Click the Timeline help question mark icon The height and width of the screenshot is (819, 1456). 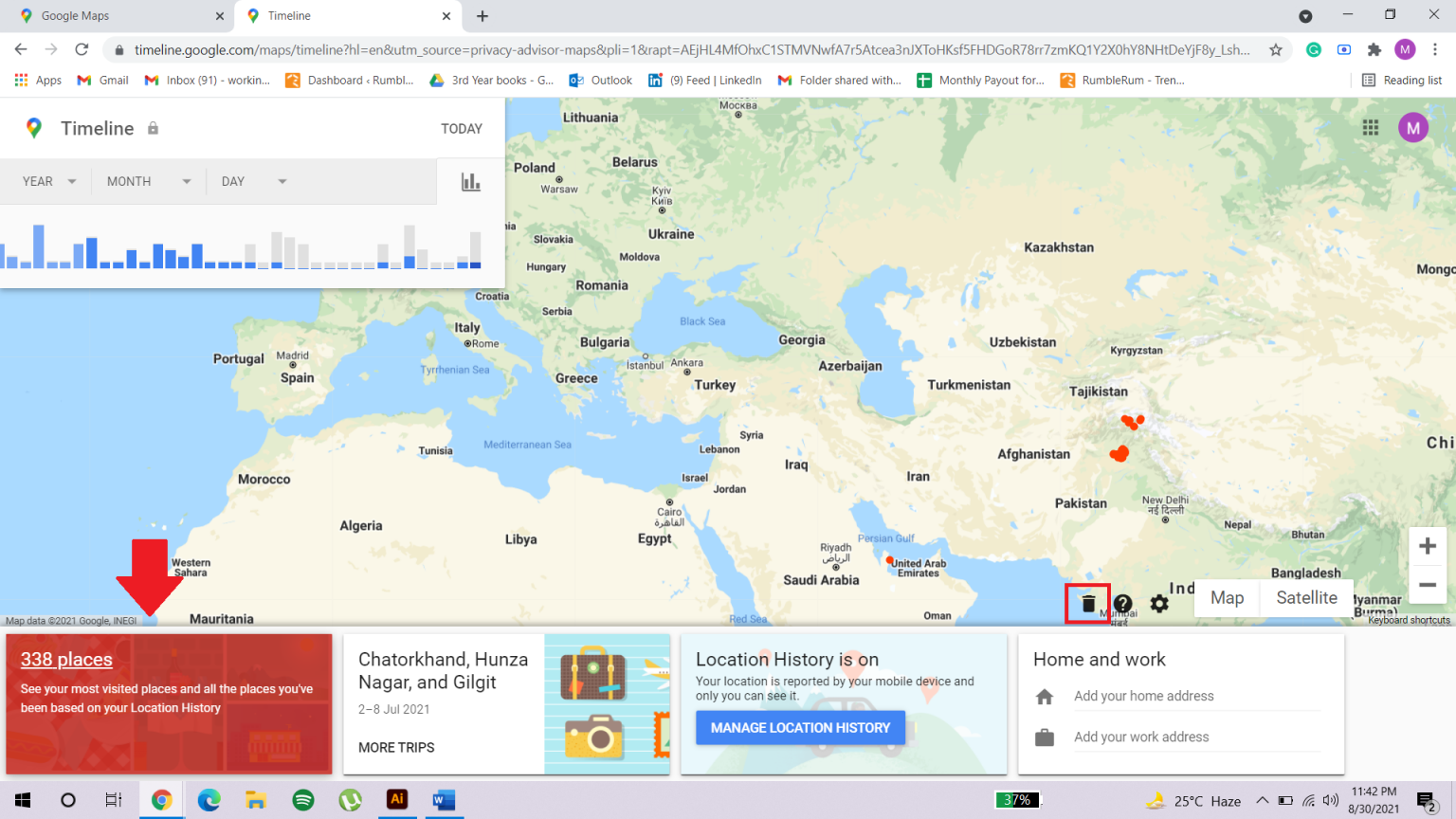tap(1122, 603)
